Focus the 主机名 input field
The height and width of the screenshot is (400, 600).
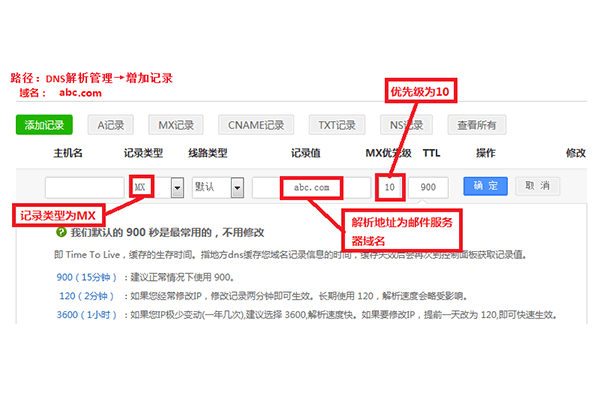coord(83,187)
